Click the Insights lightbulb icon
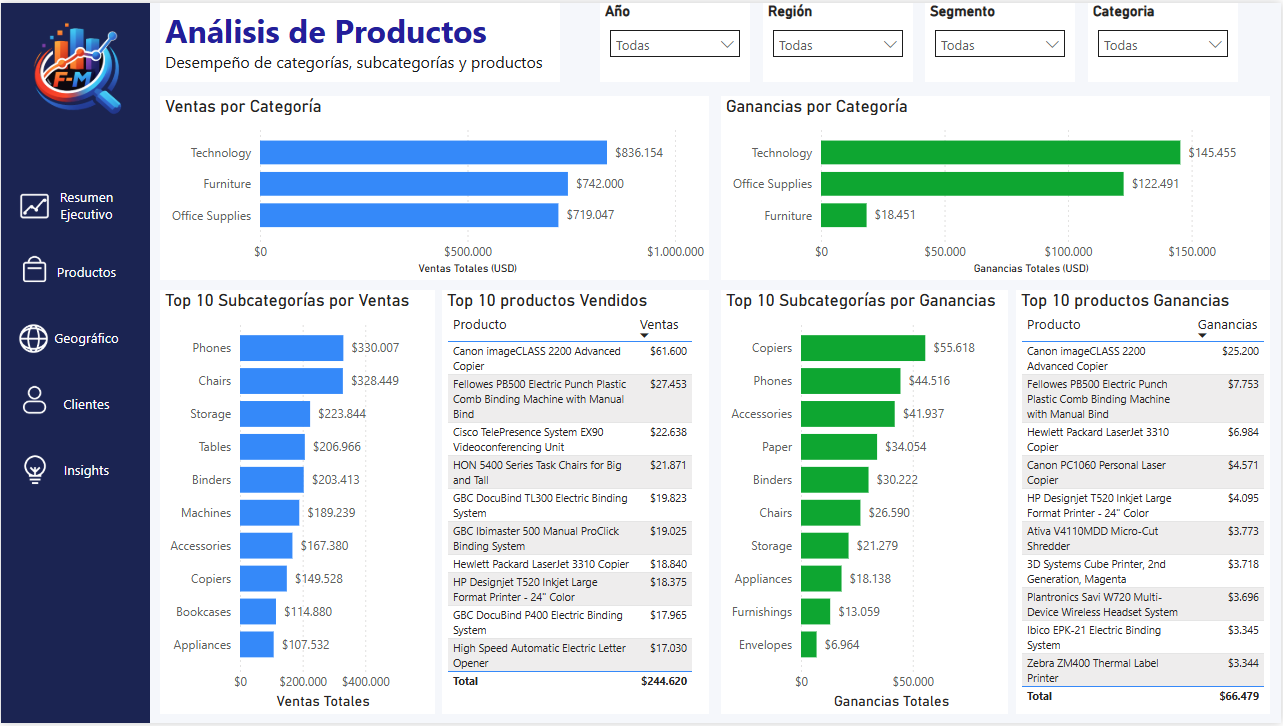The height and width of the screenshot is (726, 1283). click(x=35, y=470)
